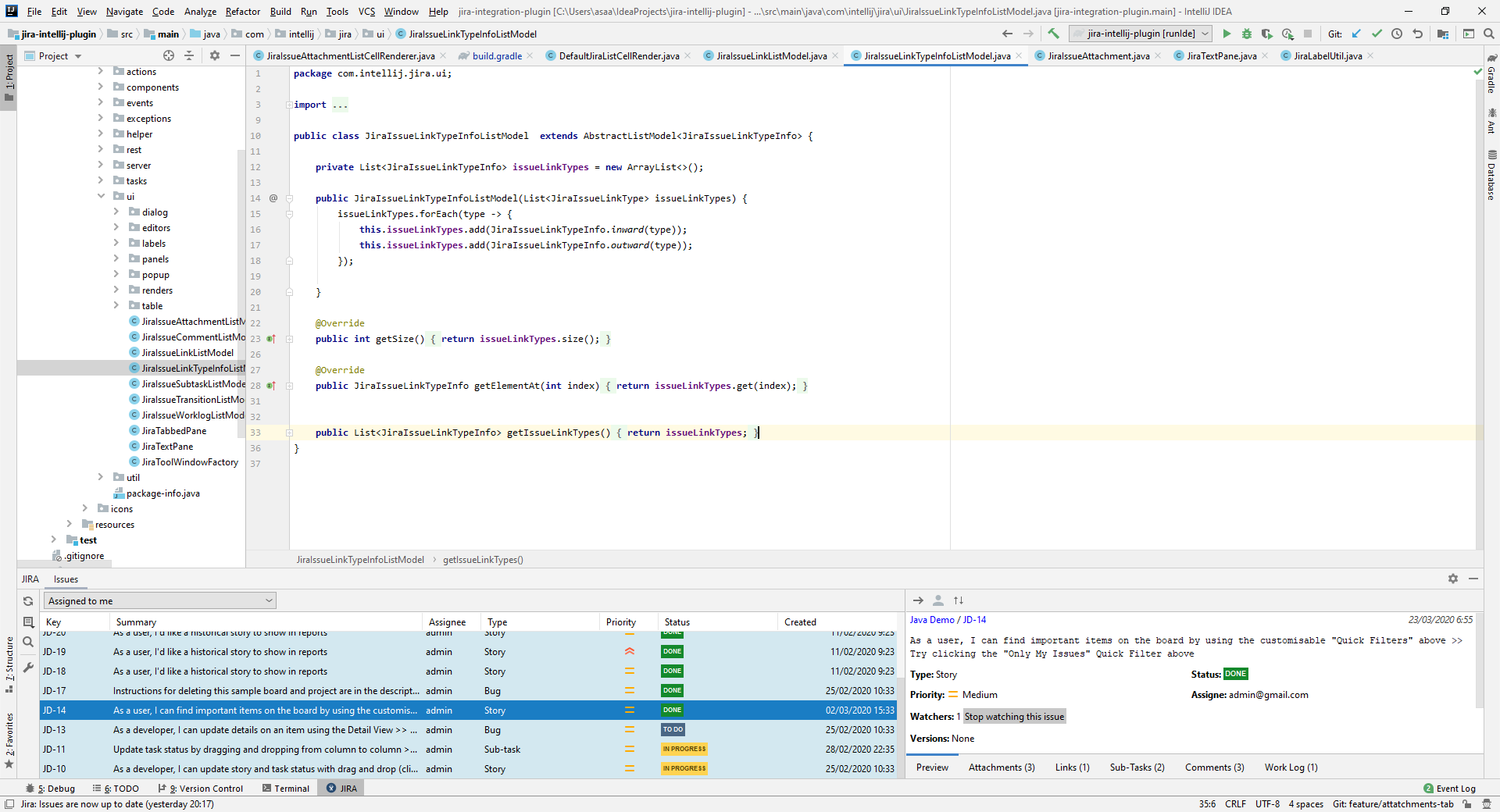Select issue JD-13 row
Screen dimensions: 1500x812
[469, 730]
